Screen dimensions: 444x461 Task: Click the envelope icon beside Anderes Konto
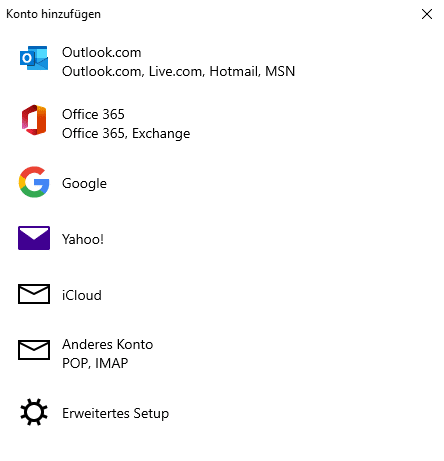pos(34,350)
